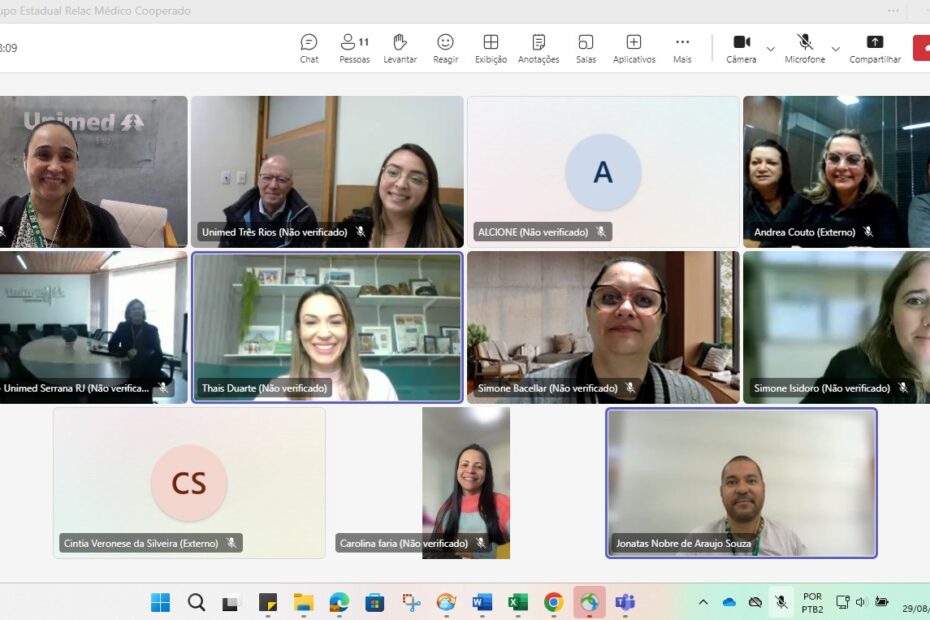
Task: Select Thais Duarte's video tile
Action: [327, 326]
